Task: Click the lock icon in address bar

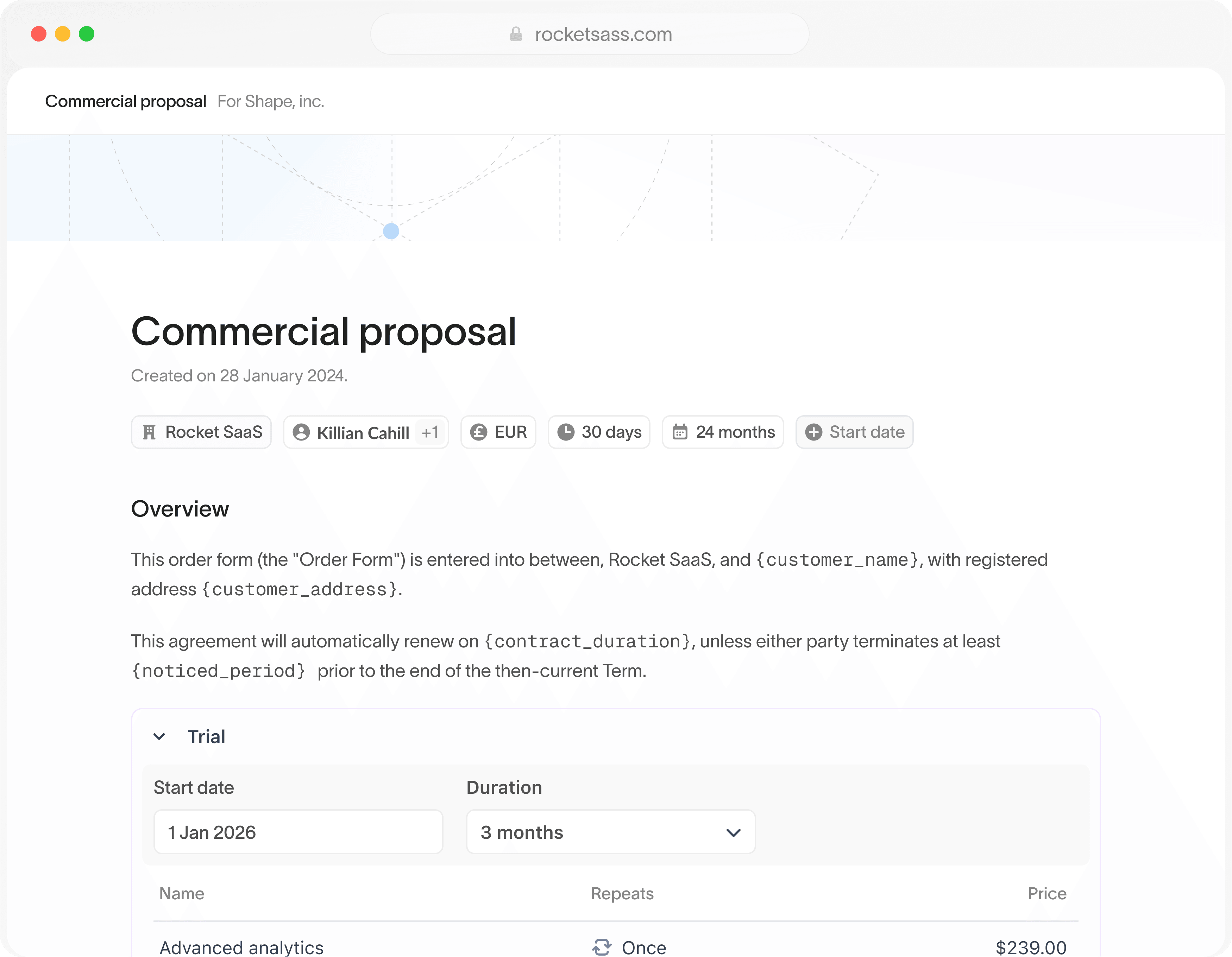Action: (516, 34)
